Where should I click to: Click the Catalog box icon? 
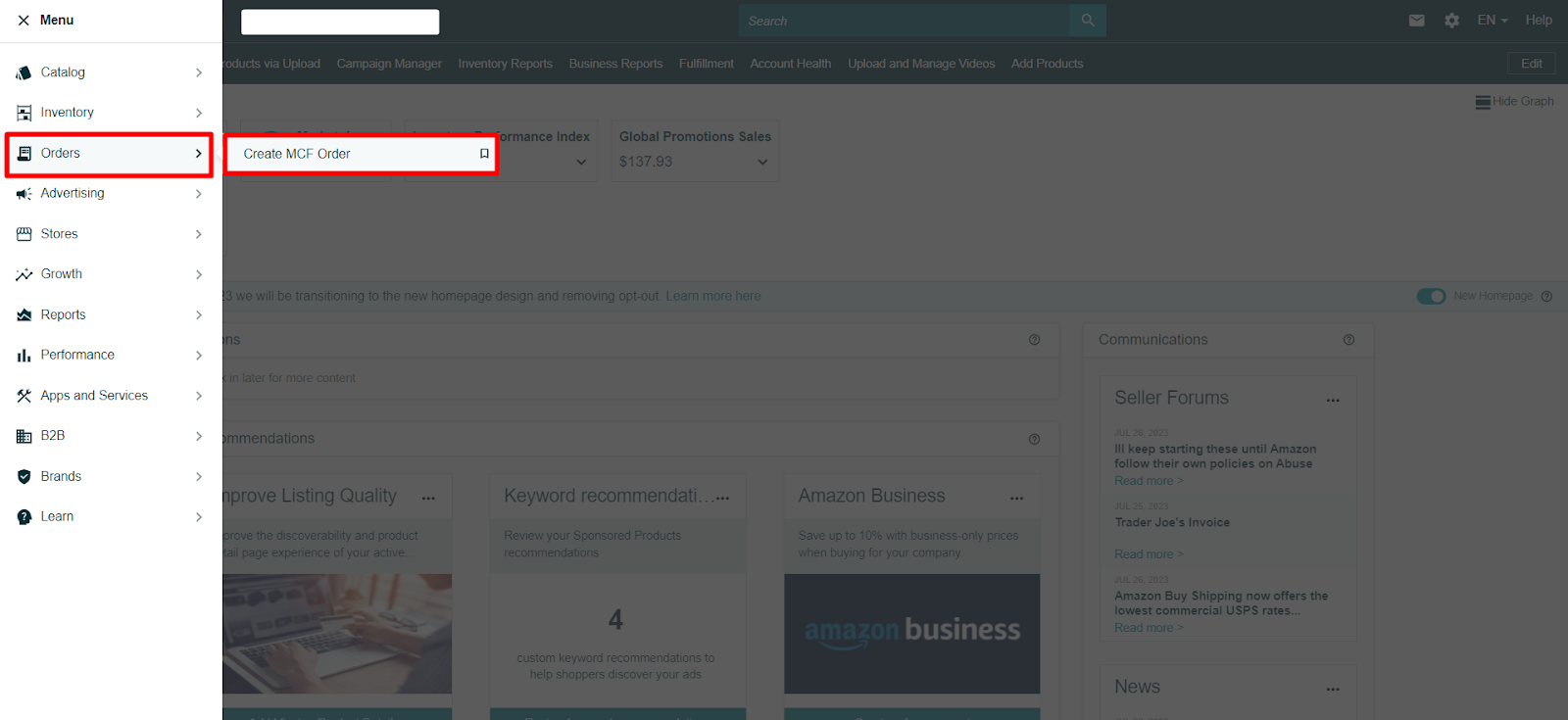click(x=24, y=72)
